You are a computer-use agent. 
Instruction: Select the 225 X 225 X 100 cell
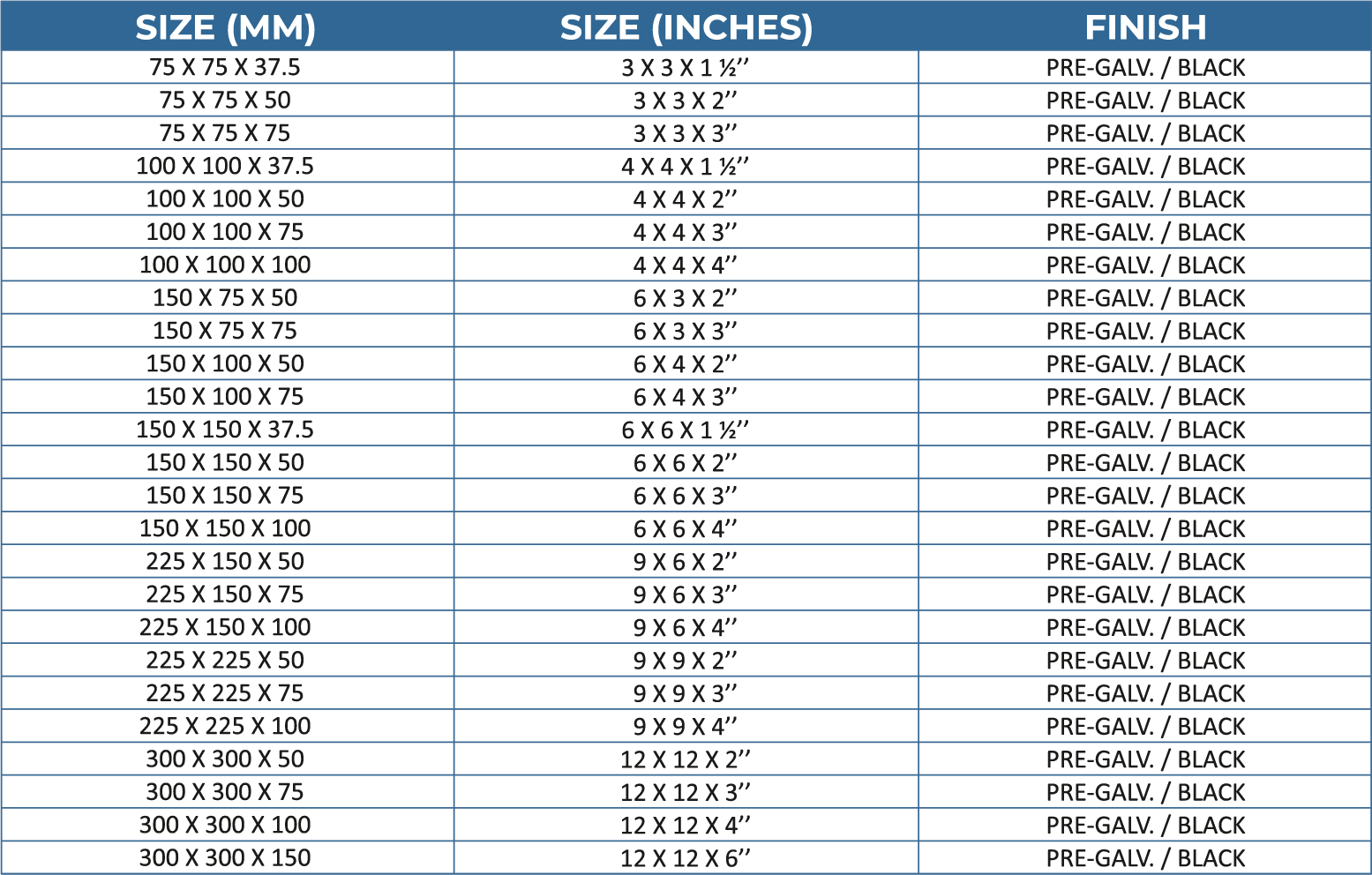(225, 726)
